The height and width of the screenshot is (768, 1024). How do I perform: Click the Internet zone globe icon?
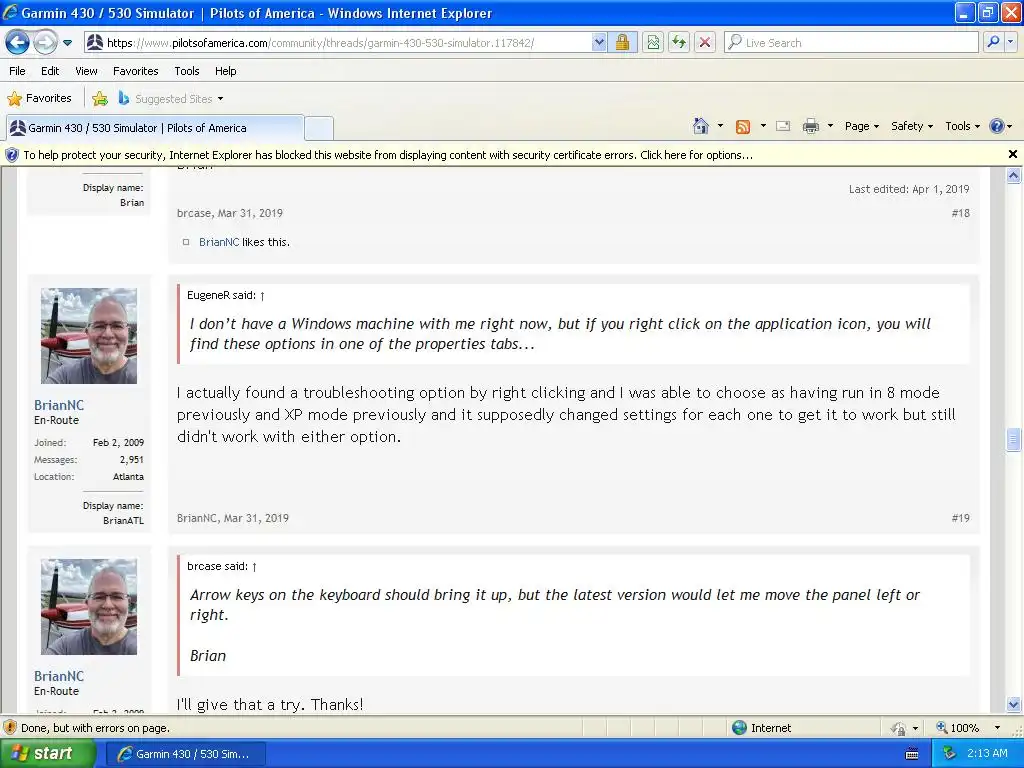[x=739, y=728]
